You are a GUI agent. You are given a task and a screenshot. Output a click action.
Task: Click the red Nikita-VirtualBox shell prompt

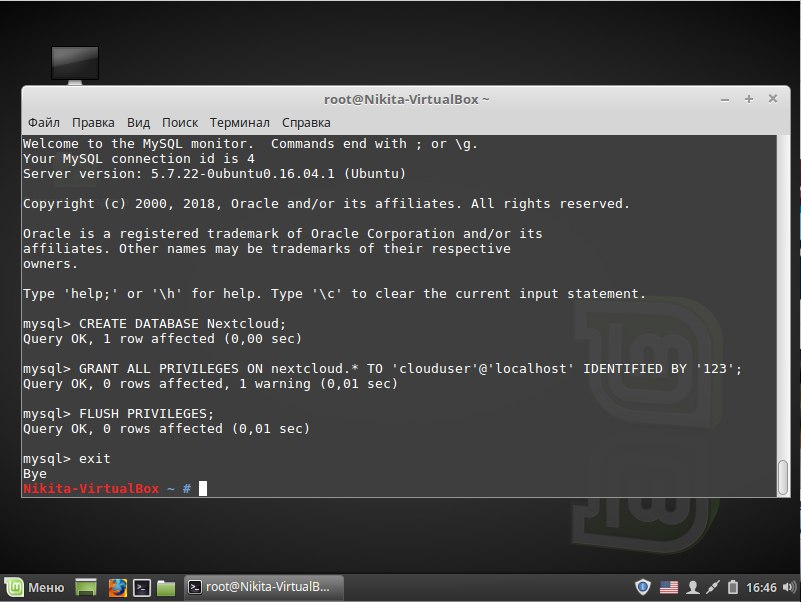coord(91,489)
